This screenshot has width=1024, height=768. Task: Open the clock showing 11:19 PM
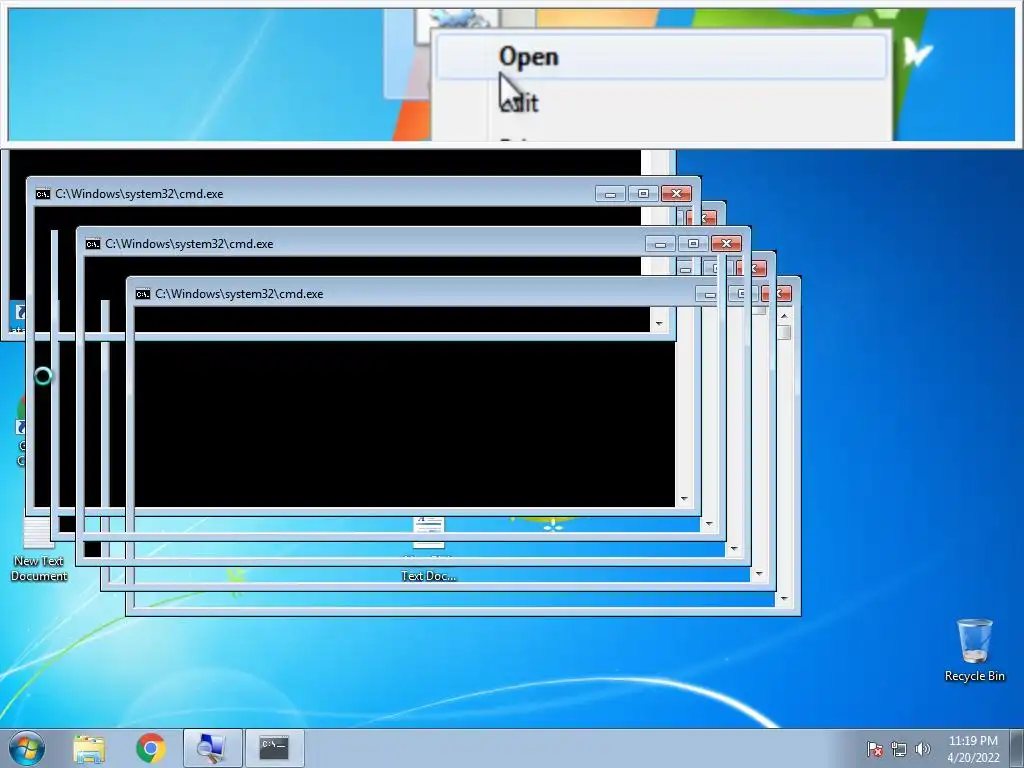coord(973,749)
